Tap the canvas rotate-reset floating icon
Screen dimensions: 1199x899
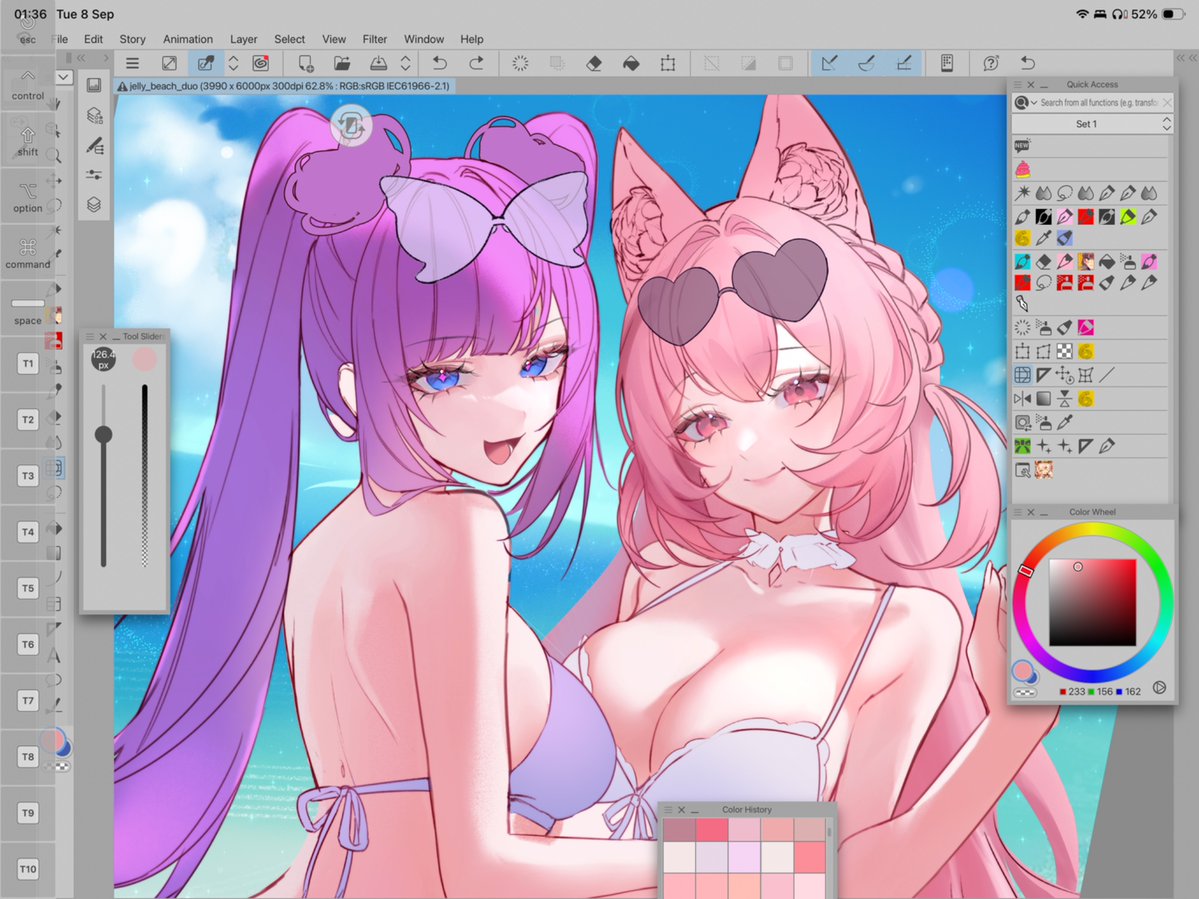point(351,125)
